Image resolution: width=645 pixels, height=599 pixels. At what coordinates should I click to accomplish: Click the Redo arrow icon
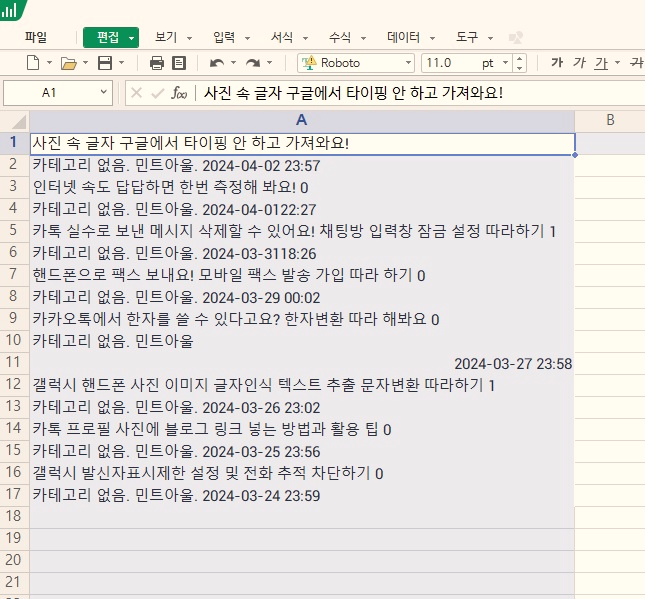pyautogui.click(x=253, y=63)
